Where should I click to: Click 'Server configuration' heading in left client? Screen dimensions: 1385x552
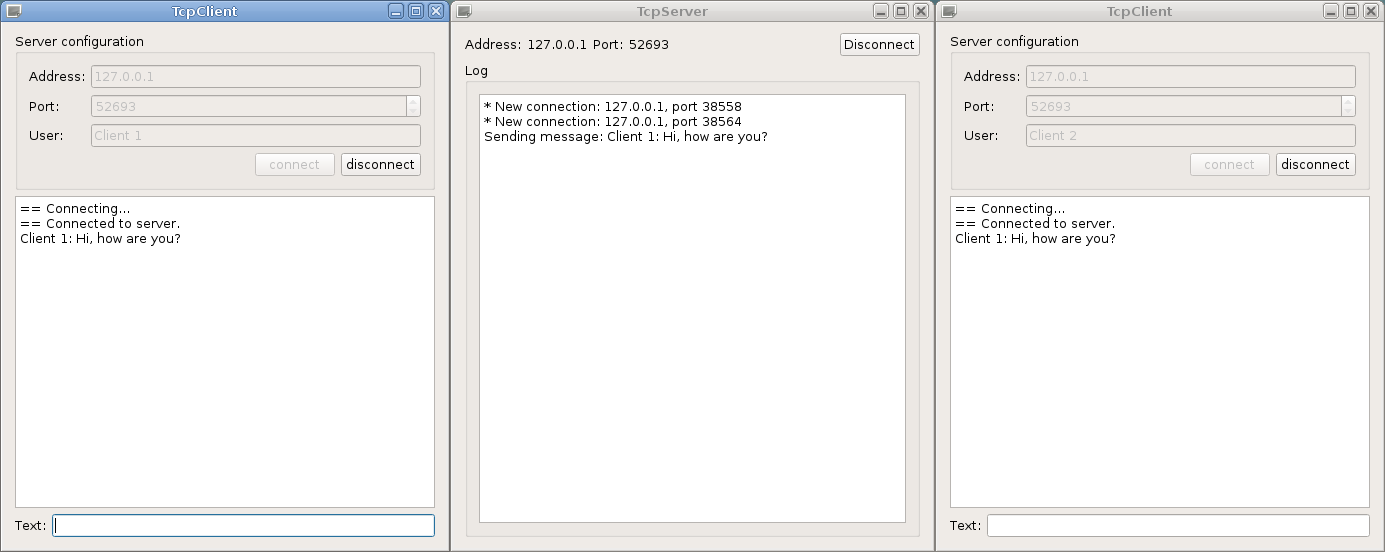tap(80, 41)
